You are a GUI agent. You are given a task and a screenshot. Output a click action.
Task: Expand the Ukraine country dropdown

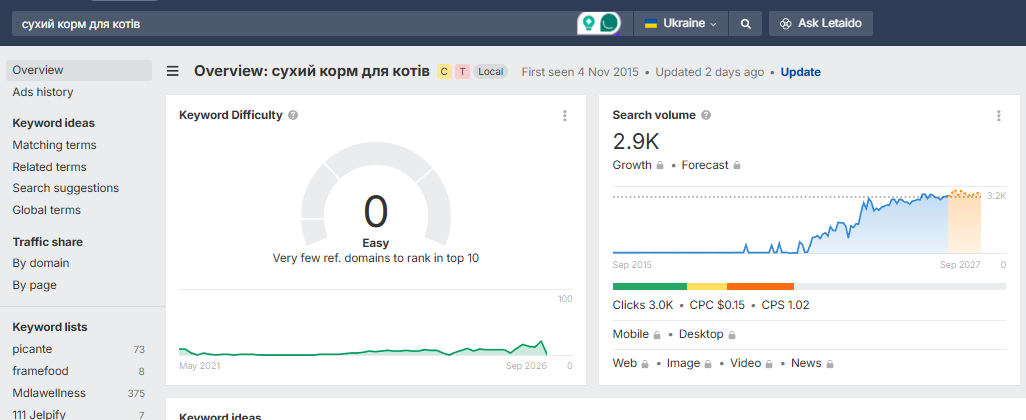(681, 24)
